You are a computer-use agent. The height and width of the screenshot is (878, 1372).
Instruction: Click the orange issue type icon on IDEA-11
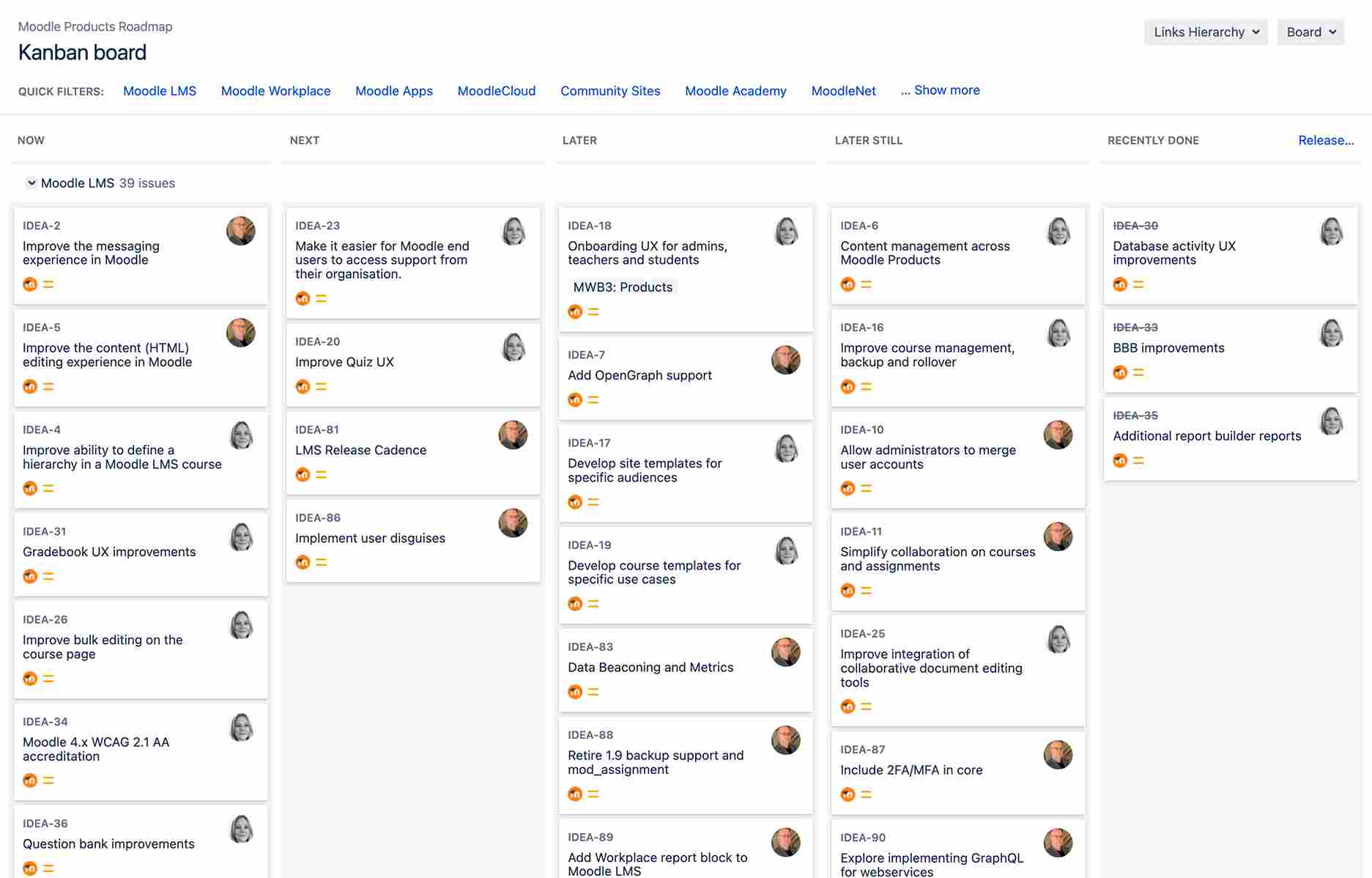(x=848, y=590)
